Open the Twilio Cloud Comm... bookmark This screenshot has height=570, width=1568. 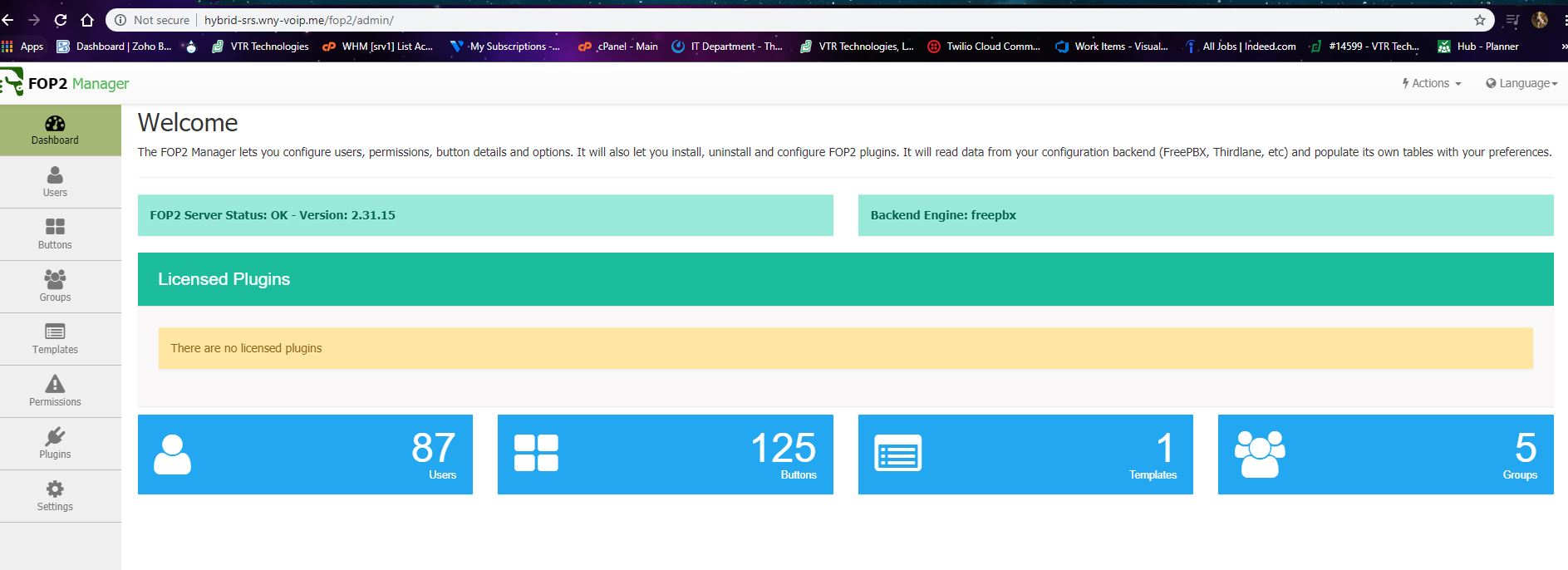click(x=984, y=47)
